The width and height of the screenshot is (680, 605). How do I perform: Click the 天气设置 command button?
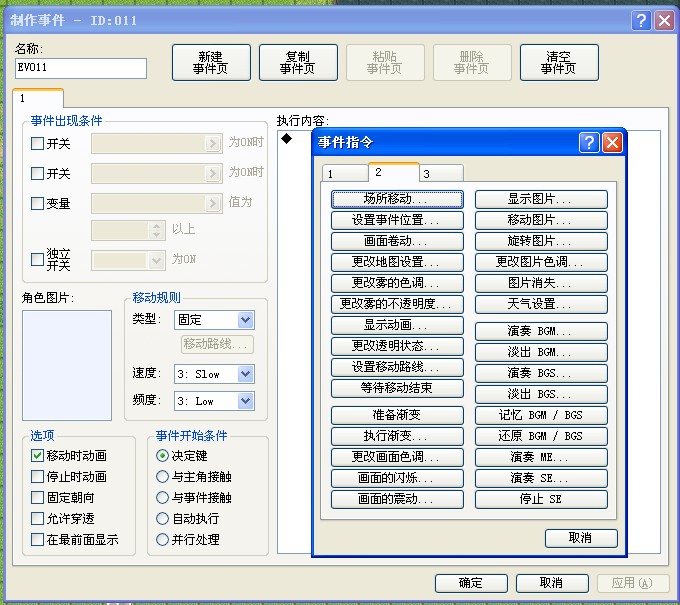click(x=541, y=304)
